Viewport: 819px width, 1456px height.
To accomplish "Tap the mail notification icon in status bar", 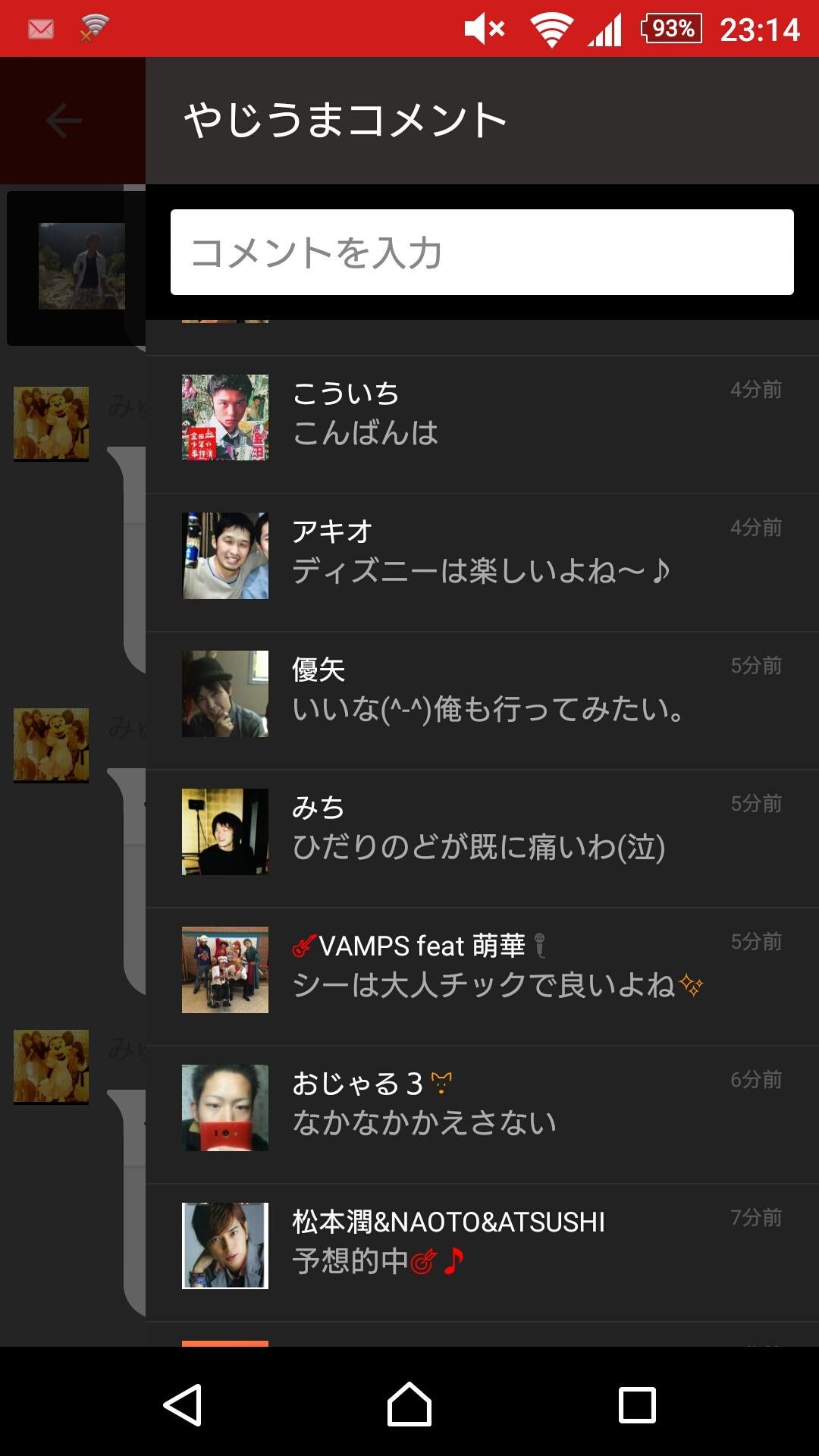I will (x=41, y=29).
